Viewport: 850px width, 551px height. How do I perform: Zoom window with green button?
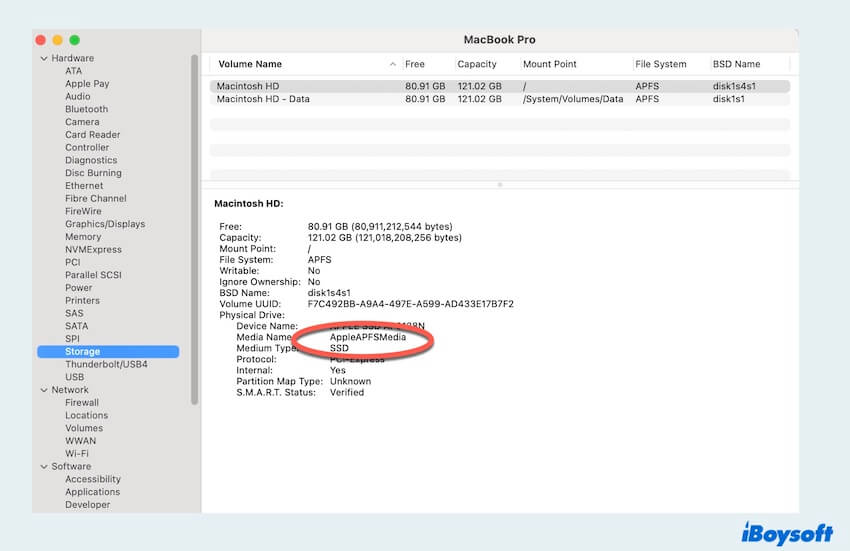click(75, 40)
